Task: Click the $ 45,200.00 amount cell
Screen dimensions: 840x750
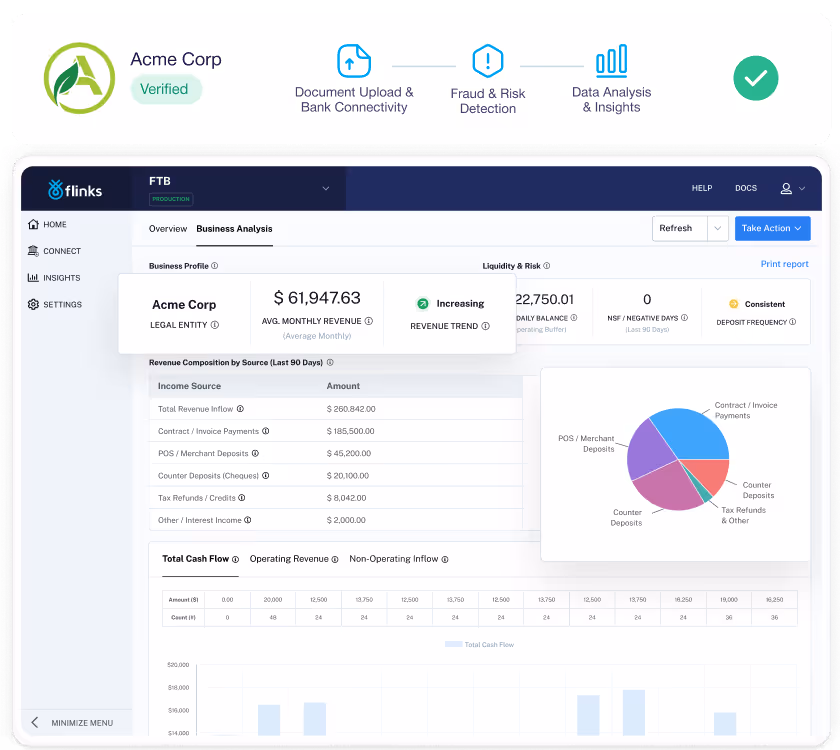Action: [349, 453]
